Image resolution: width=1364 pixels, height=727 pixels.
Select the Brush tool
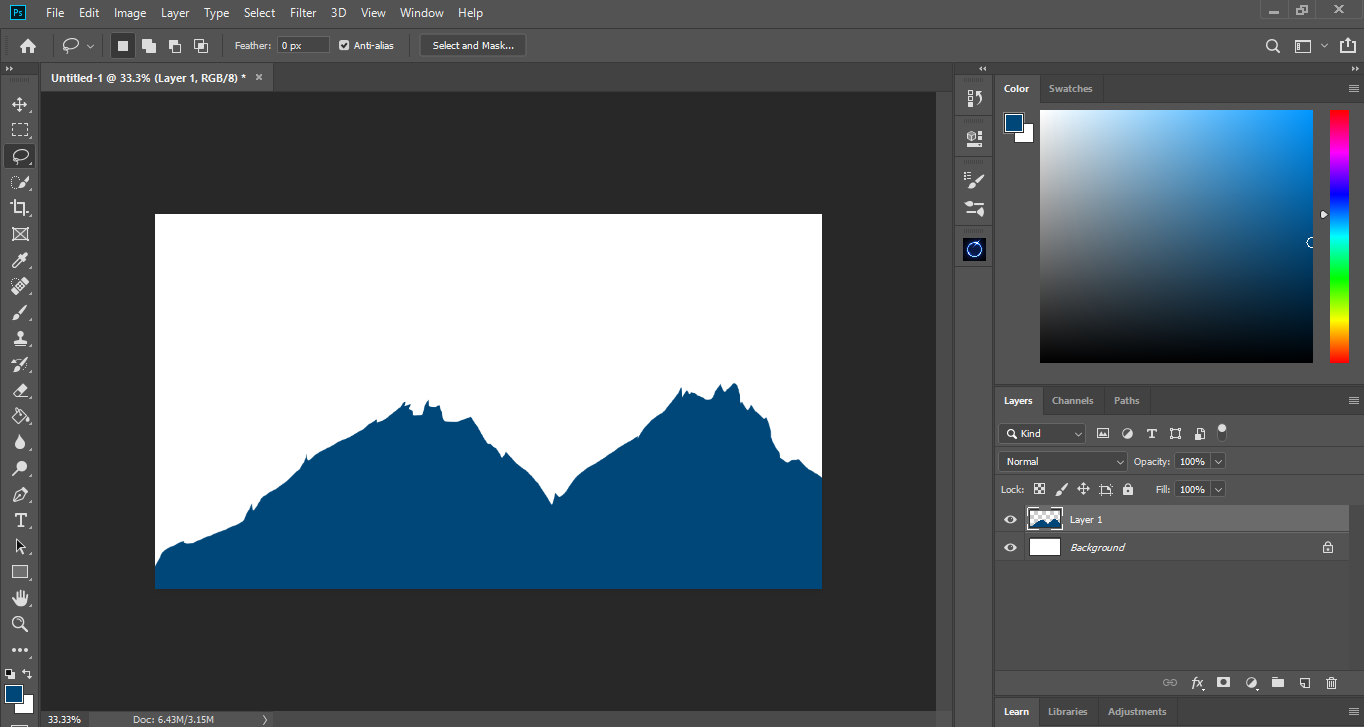pyautogui.click(x=20, y=312)
